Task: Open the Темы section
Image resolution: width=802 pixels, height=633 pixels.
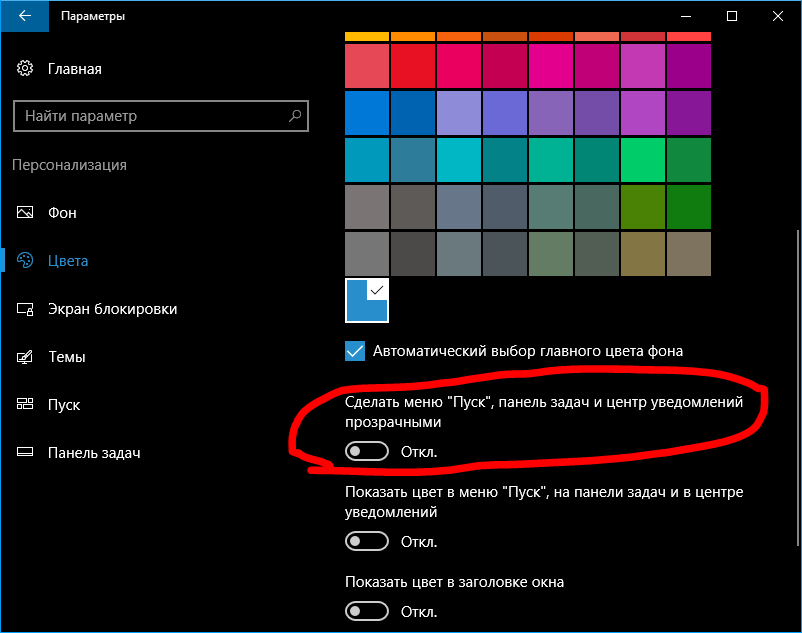Action: (x=66, y=357)
